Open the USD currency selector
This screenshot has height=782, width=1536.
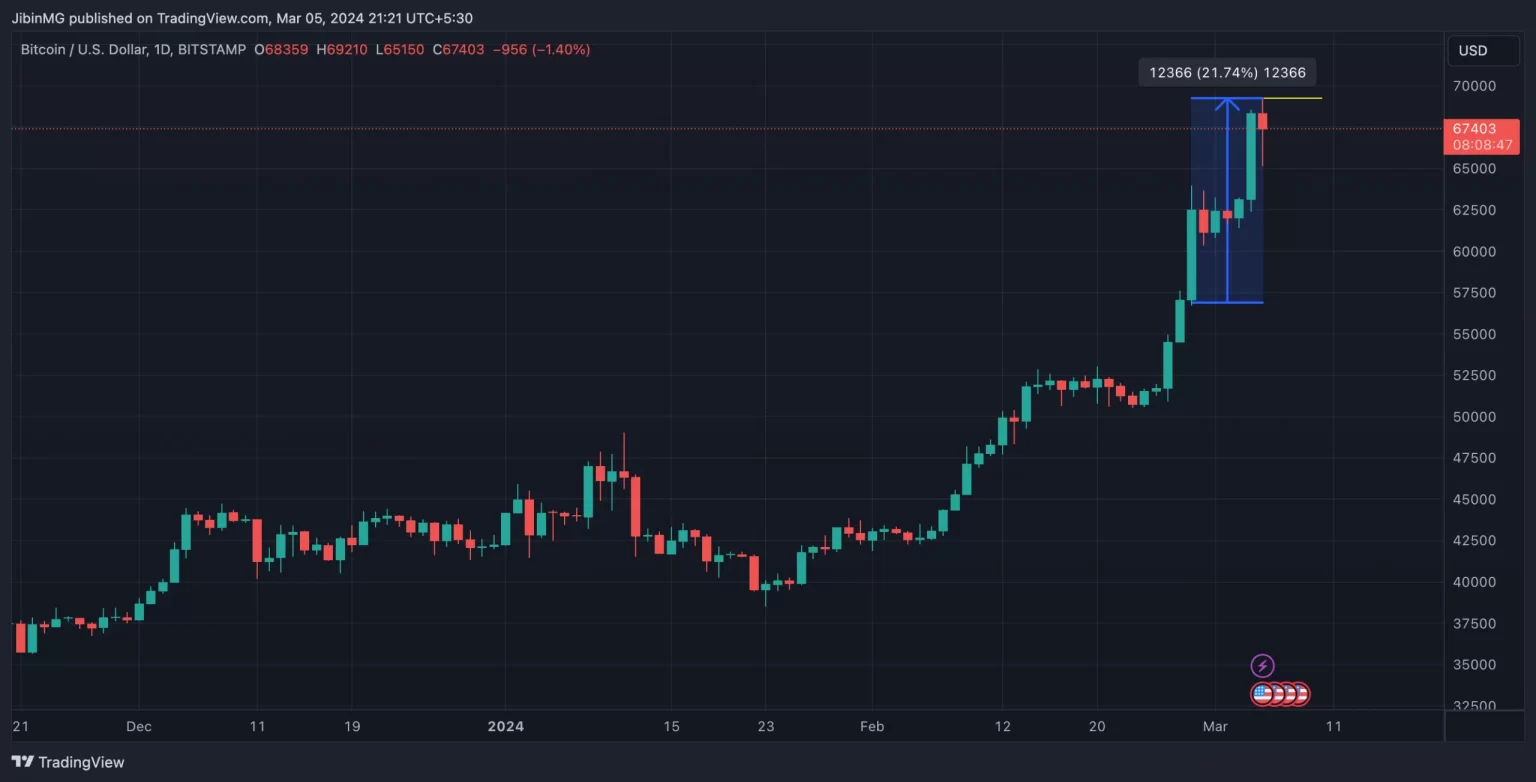[1473, 51]
